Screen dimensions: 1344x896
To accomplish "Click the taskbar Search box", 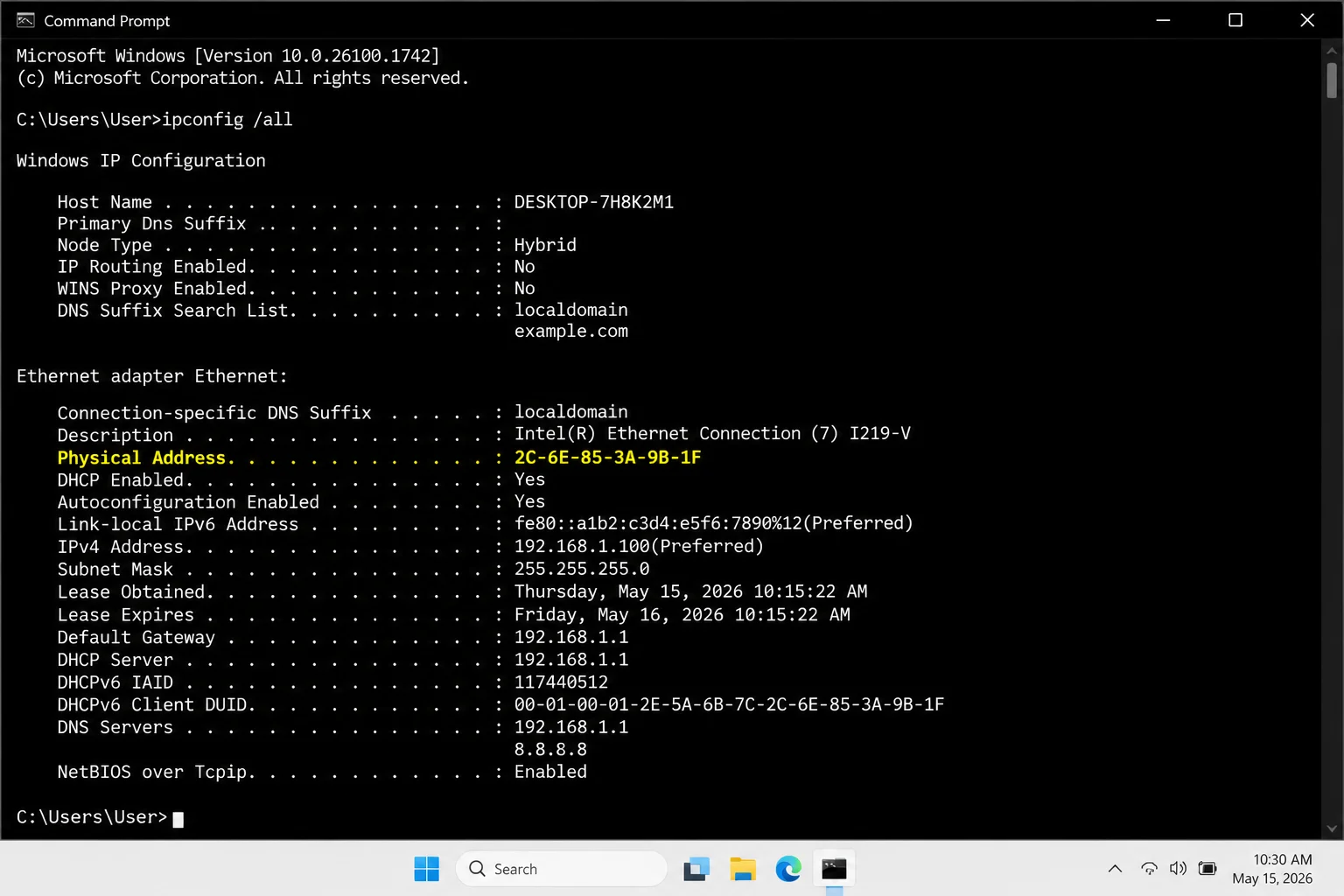I will click(561, 869).
